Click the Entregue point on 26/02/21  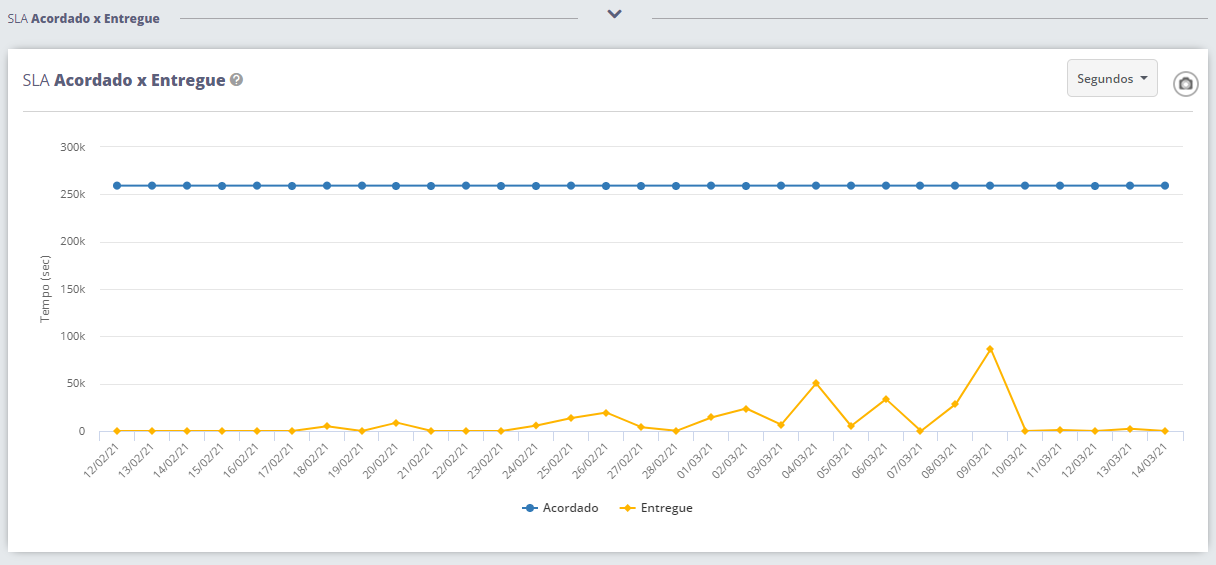pyautogui.click(x=606, y=413)
